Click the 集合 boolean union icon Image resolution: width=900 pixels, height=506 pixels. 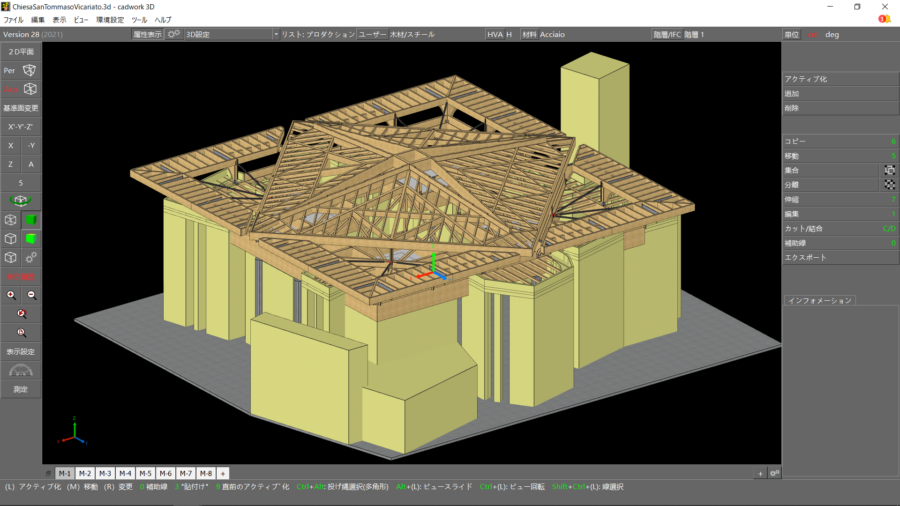pyautogui.click(x=889, y=170)
